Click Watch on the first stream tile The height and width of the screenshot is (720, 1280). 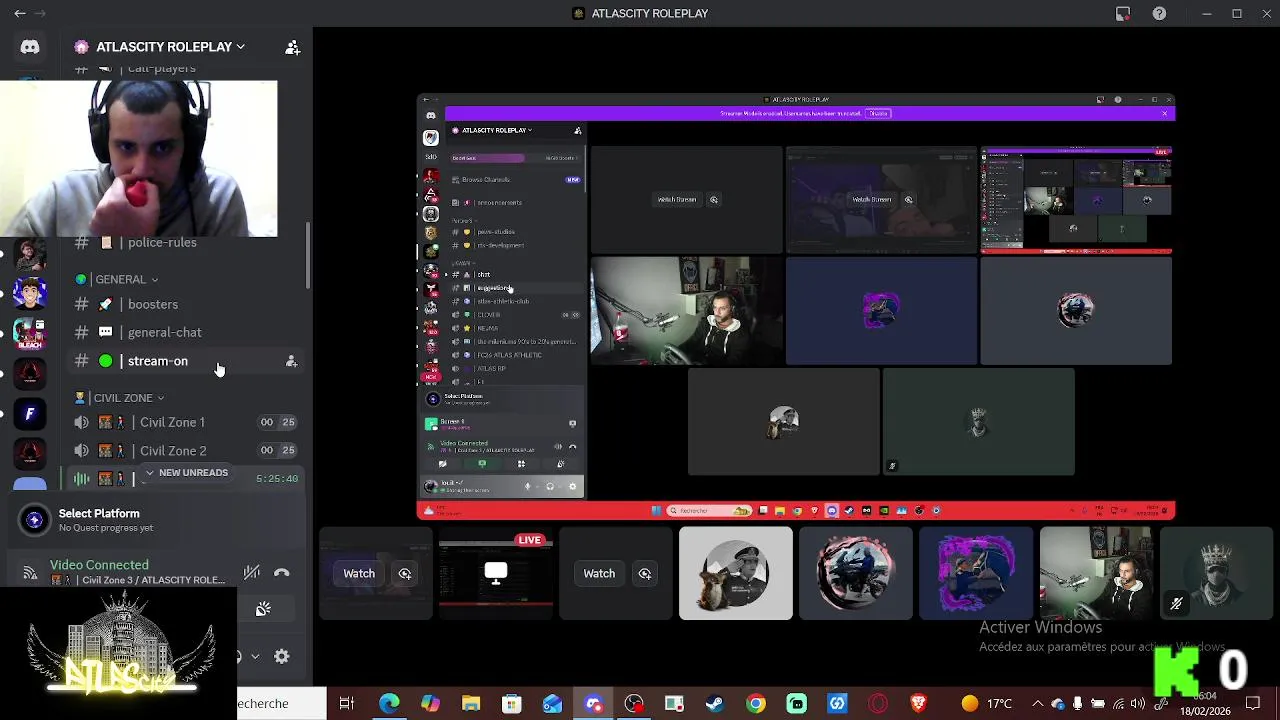click(x=359, y=573)
